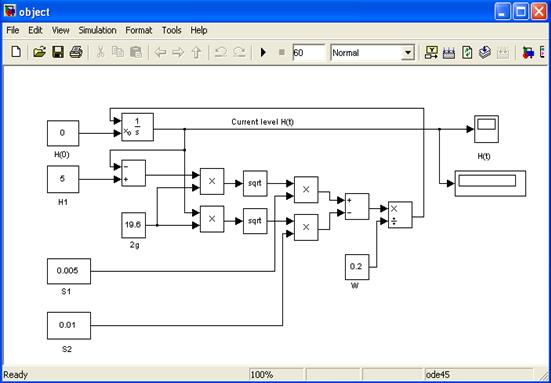
Task: Select the integrator 1/s block
Action: 137,127
